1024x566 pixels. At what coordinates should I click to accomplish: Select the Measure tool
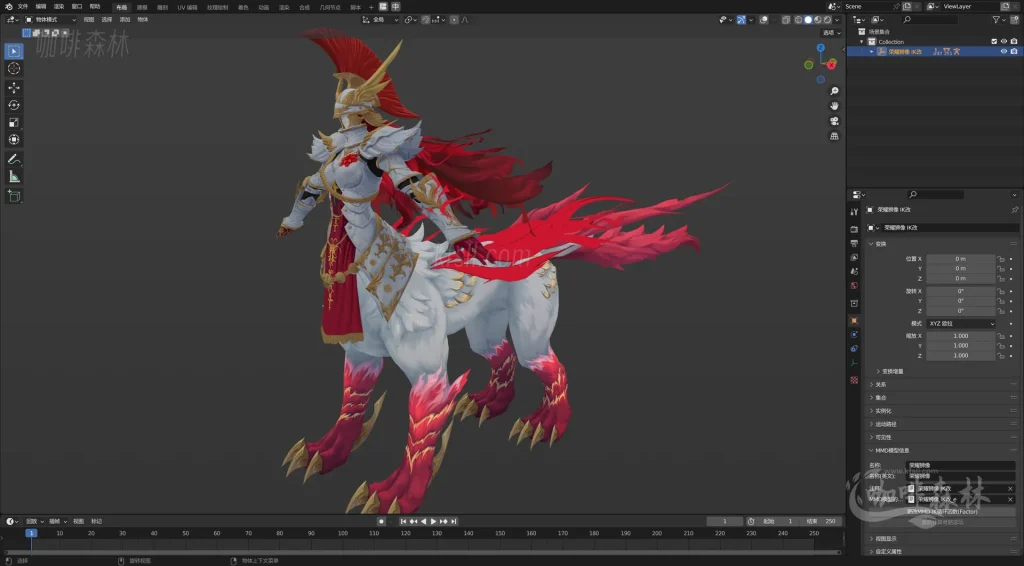coord(14,177)
